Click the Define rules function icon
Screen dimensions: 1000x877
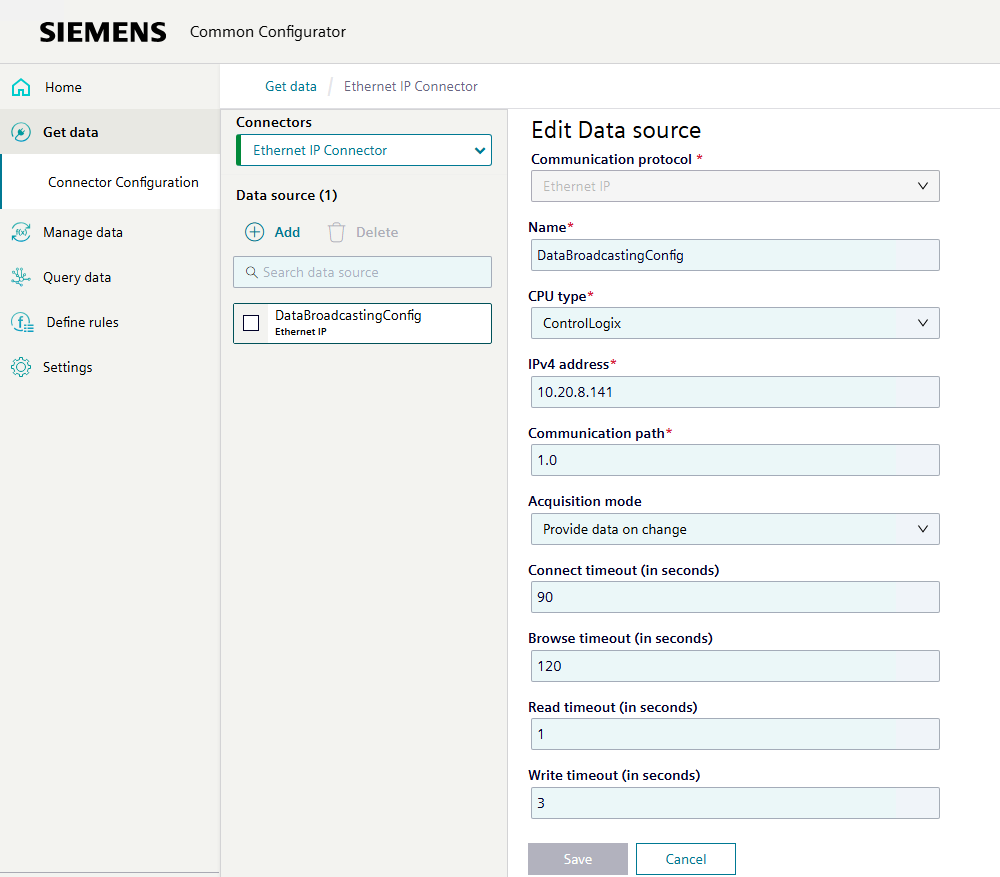21,322
